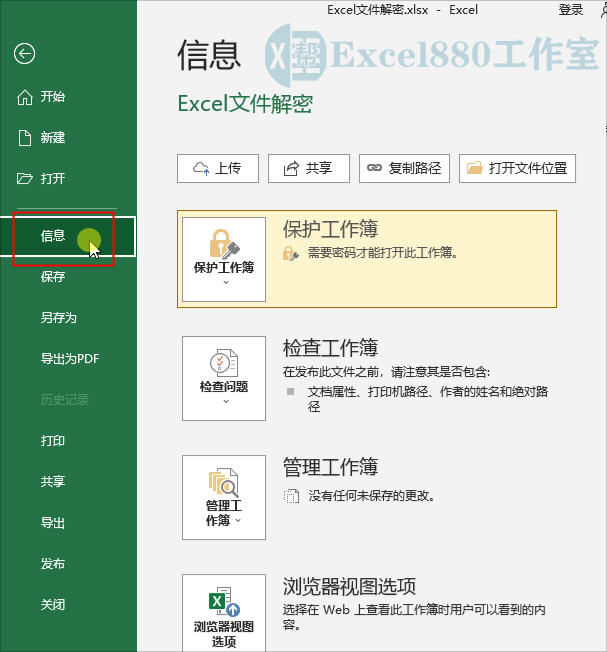Click the back arrow circle icon
Screen dimensions: 607x652
[24, 54]
